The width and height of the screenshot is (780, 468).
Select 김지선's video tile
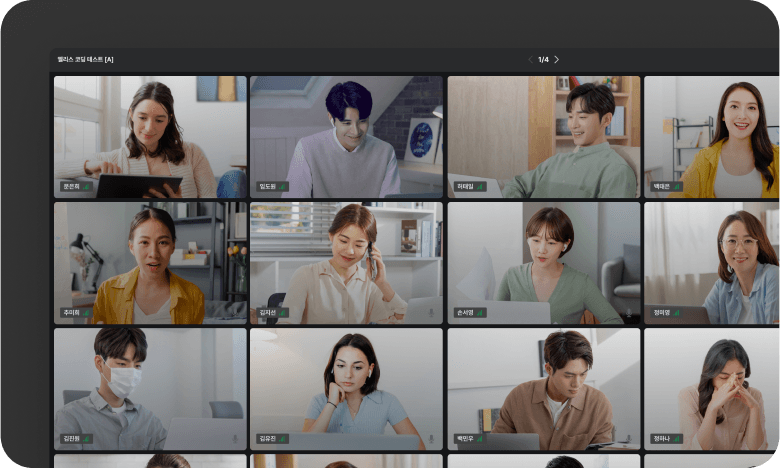tap(346, 263)
